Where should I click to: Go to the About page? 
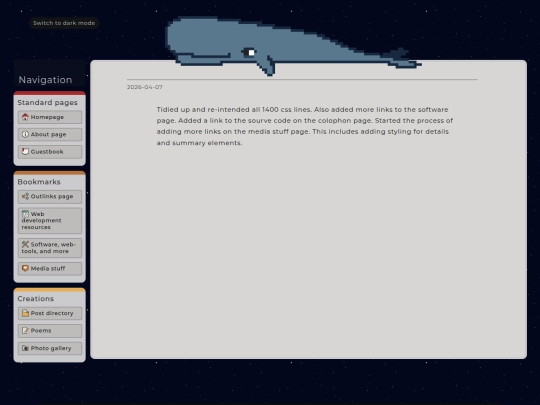tap(50, 134)
